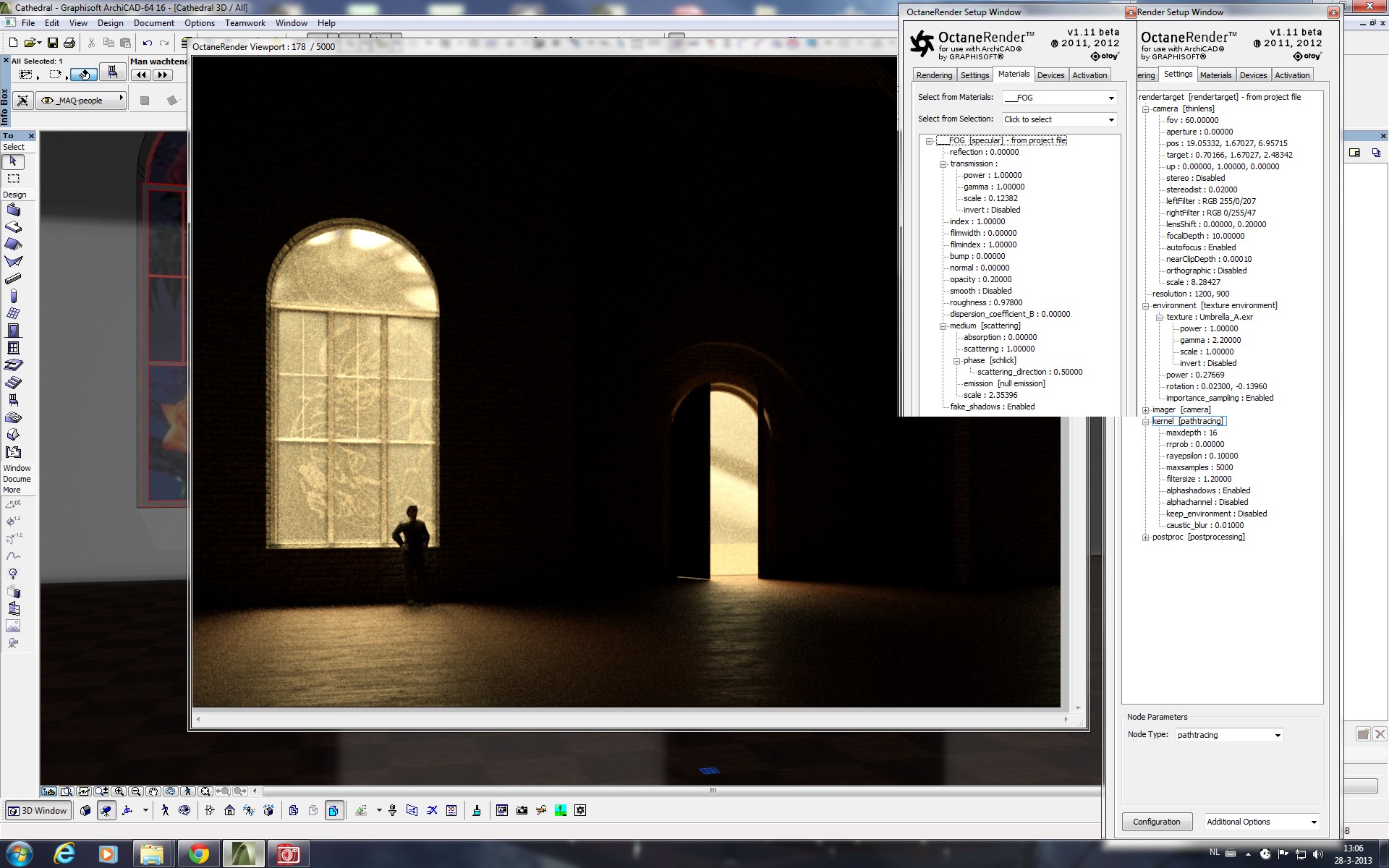Toggle the _MAQ-people layer eye button

(x=48, y=101)
